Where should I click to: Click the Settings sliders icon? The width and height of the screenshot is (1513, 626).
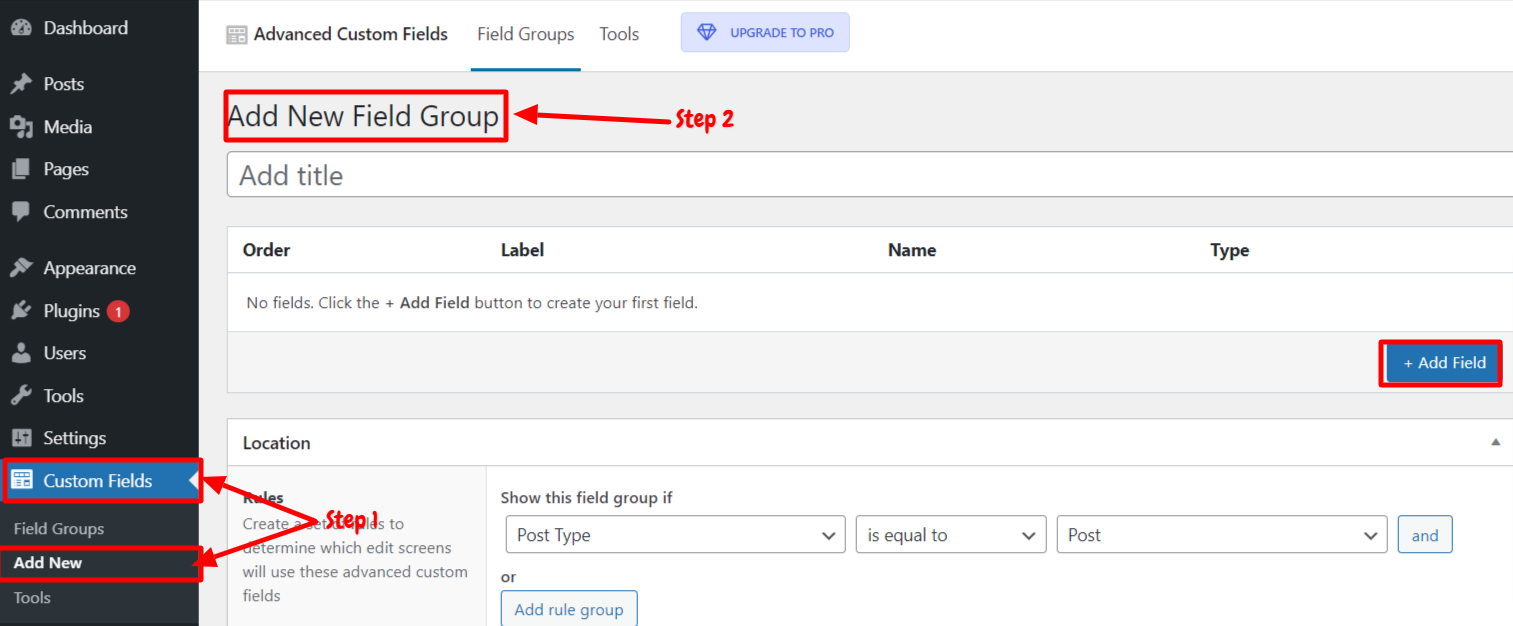[21, 438]
